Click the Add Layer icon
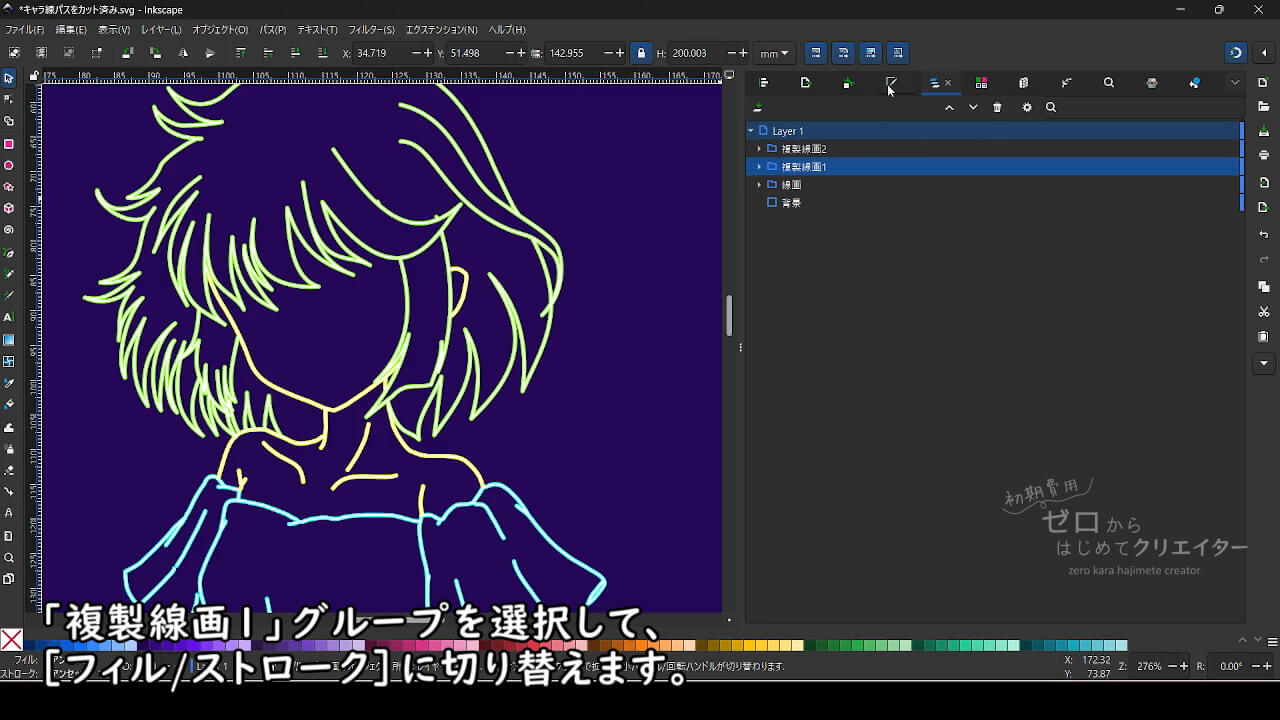Screen dimensions: 1280x720 pos(758,108)
